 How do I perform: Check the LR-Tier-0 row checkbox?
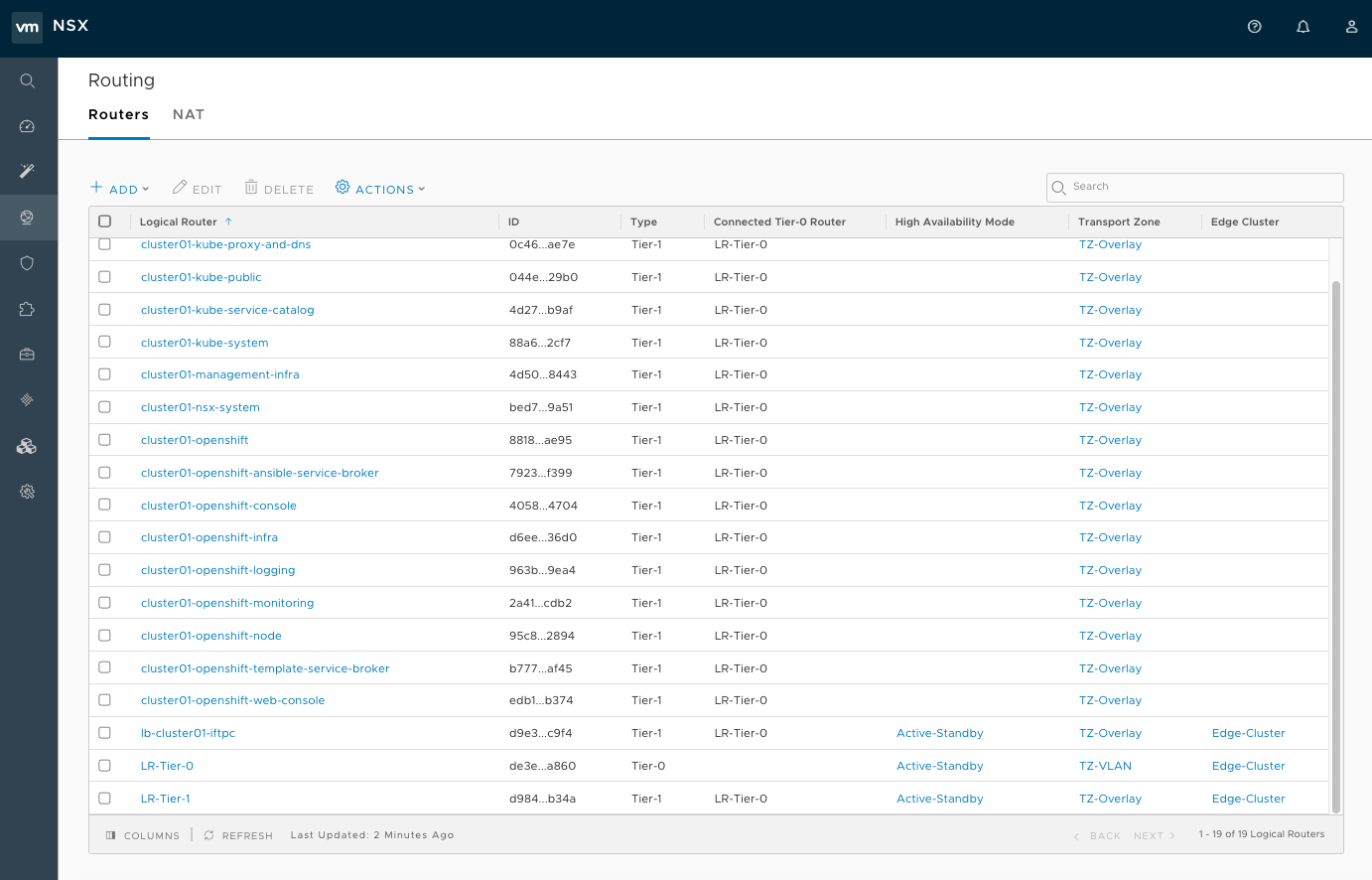click(x=105, y=766)
